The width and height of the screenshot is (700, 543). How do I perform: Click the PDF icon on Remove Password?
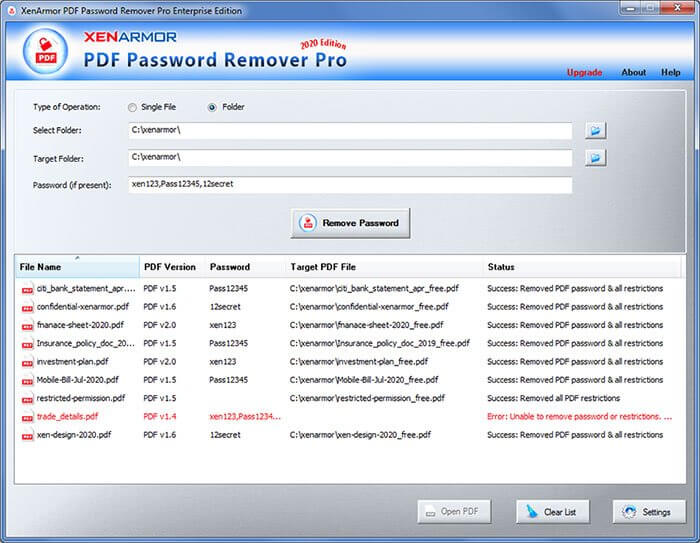click(x=308, y=222)
